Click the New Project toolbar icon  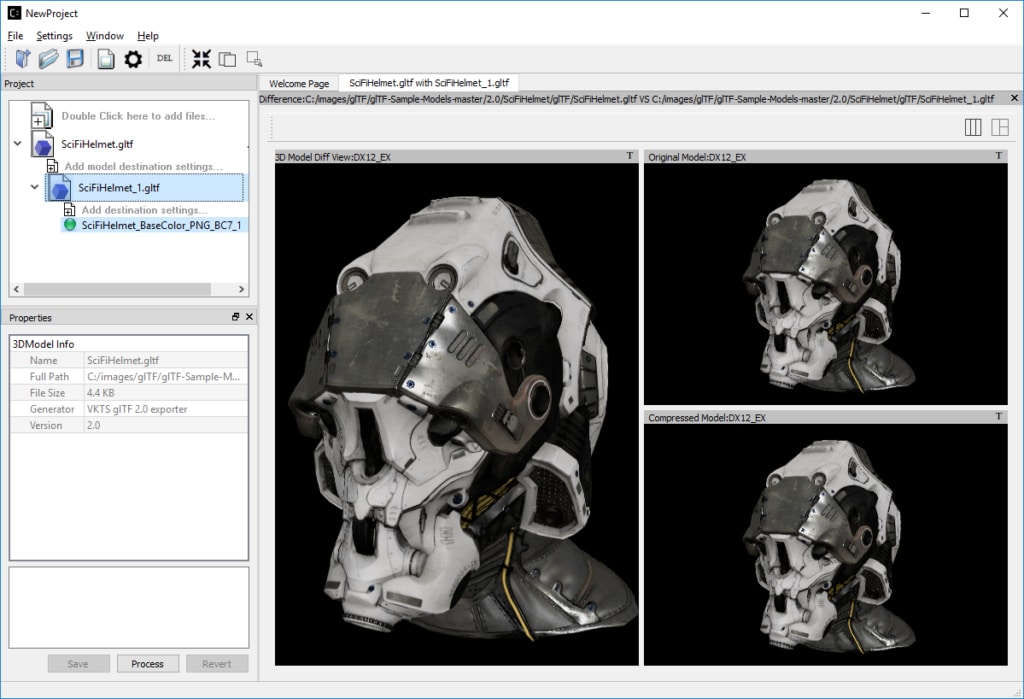23,59
